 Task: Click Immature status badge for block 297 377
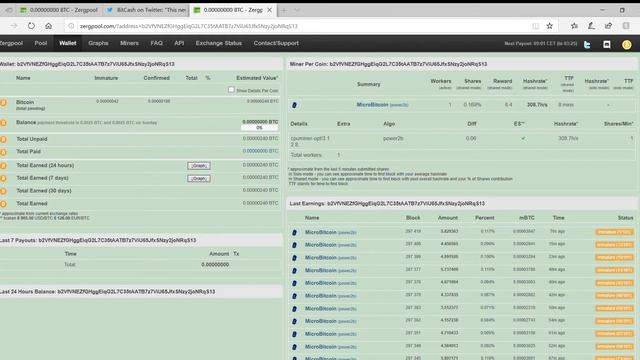pyautogui.click(x=614, y=270)
